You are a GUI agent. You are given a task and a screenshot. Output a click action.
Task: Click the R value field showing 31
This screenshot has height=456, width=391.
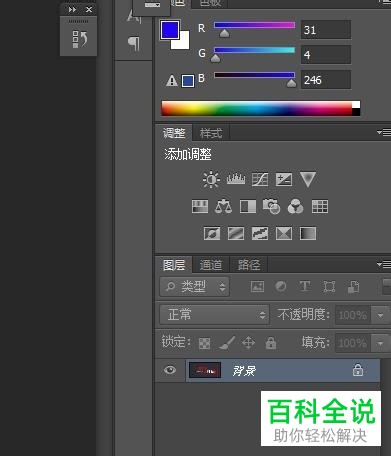326,30
